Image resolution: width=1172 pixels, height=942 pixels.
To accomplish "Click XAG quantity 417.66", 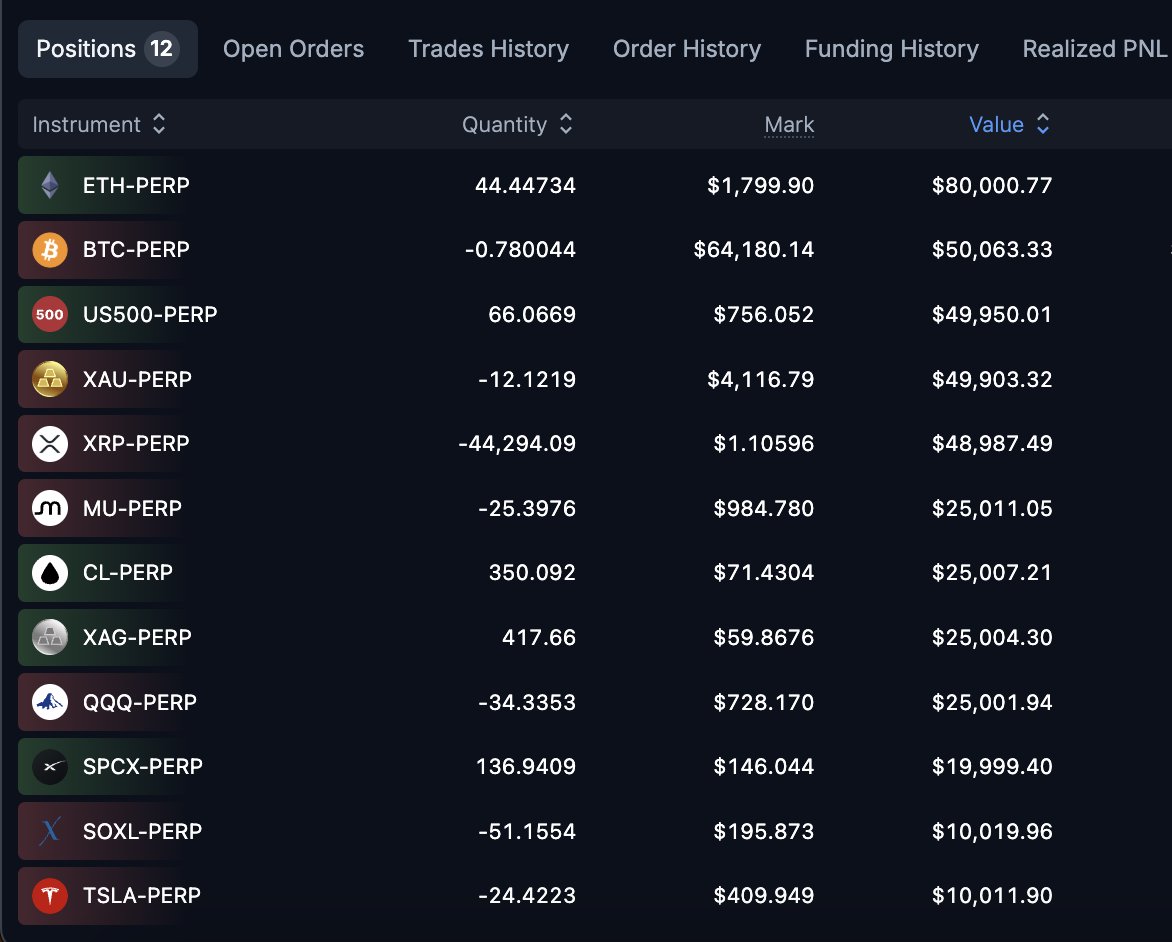I will [539, 637].
